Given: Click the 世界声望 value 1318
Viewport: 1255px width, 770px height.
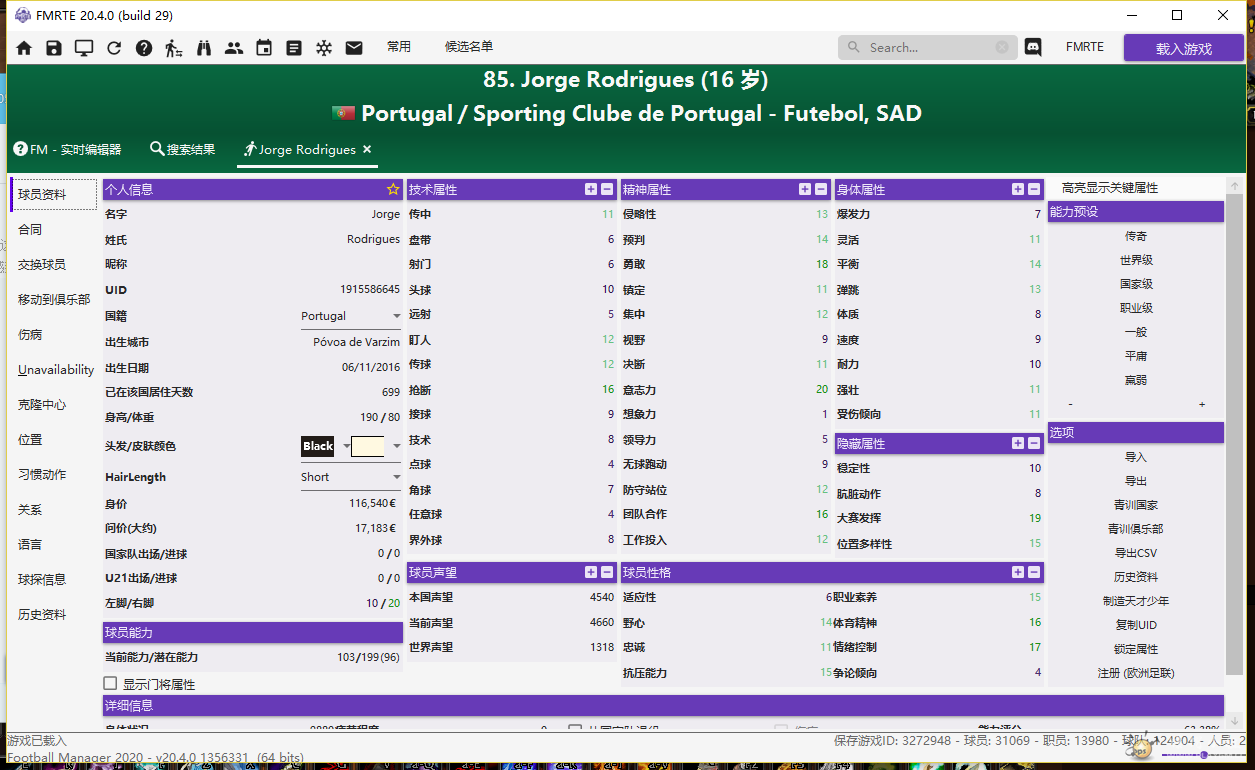Looking at the screenshot, I should click(x=602, y=647).
